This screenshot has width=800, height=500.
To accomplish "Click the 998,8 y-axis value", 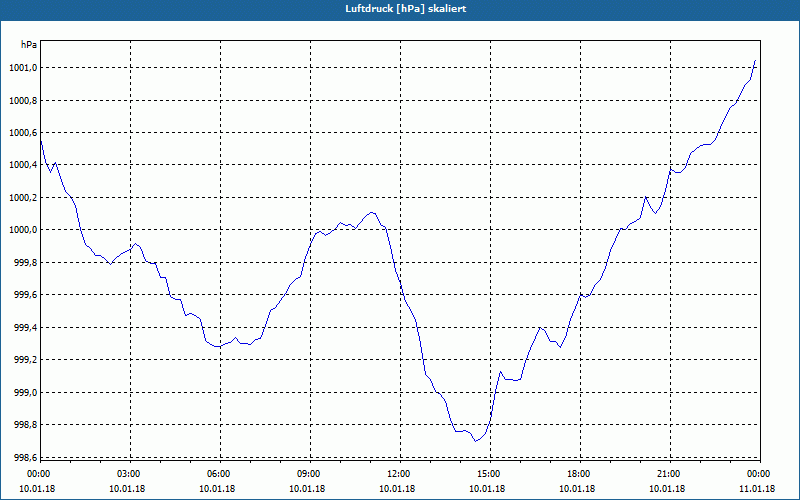I will [x=26, y=425].
